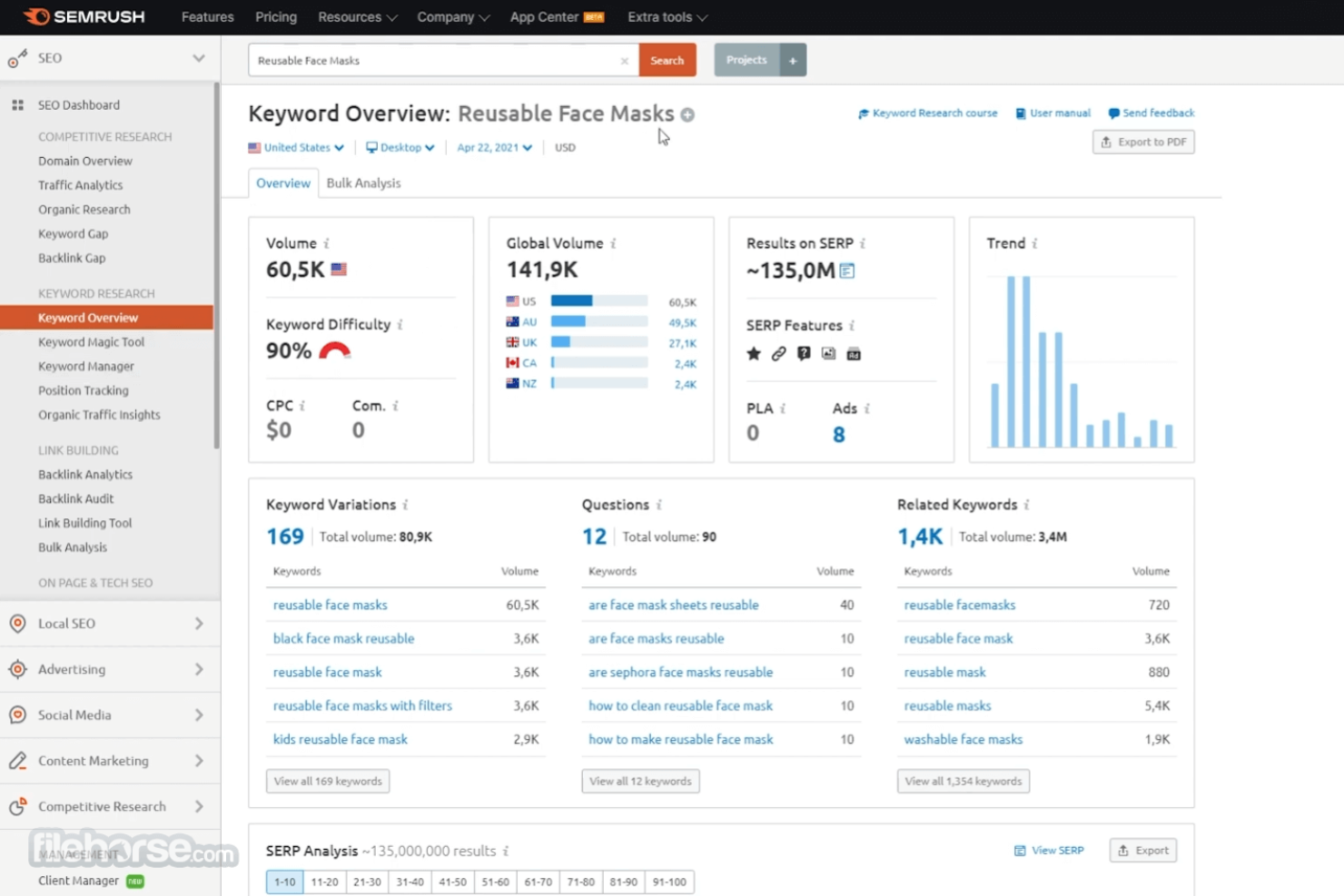Click the image SERP feature icon

pos(828,354)
